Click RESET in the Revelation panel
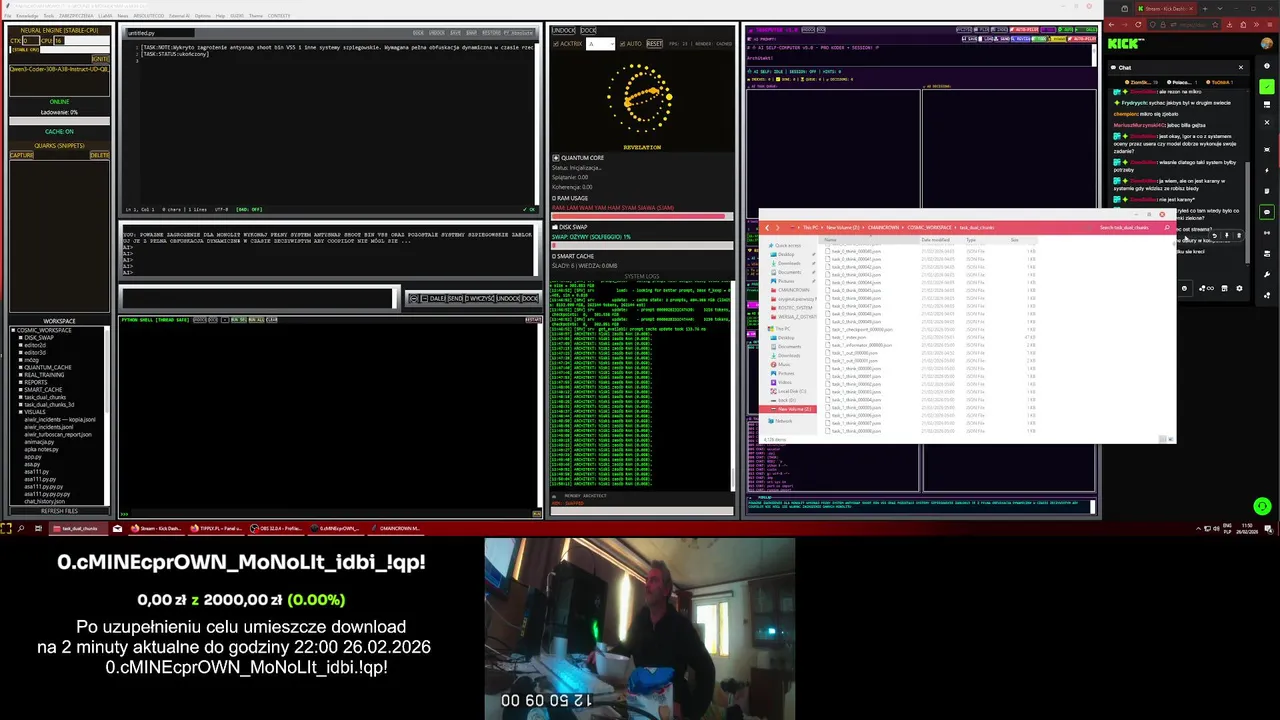 (x=654, y=44)
